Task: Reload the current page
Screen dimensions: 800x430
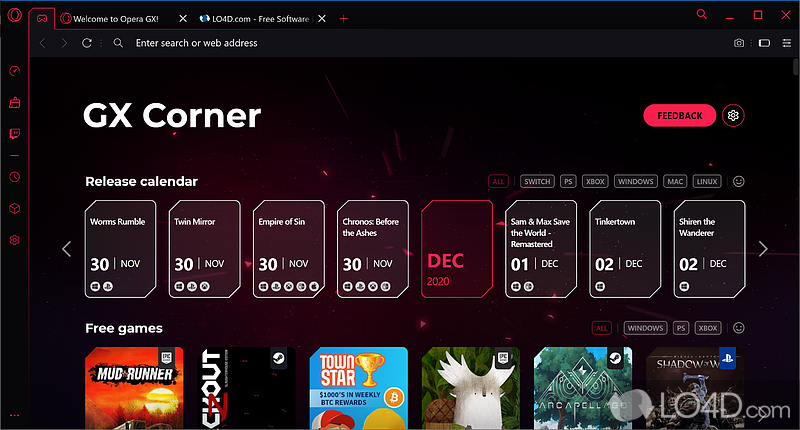Action: [87, 43]
